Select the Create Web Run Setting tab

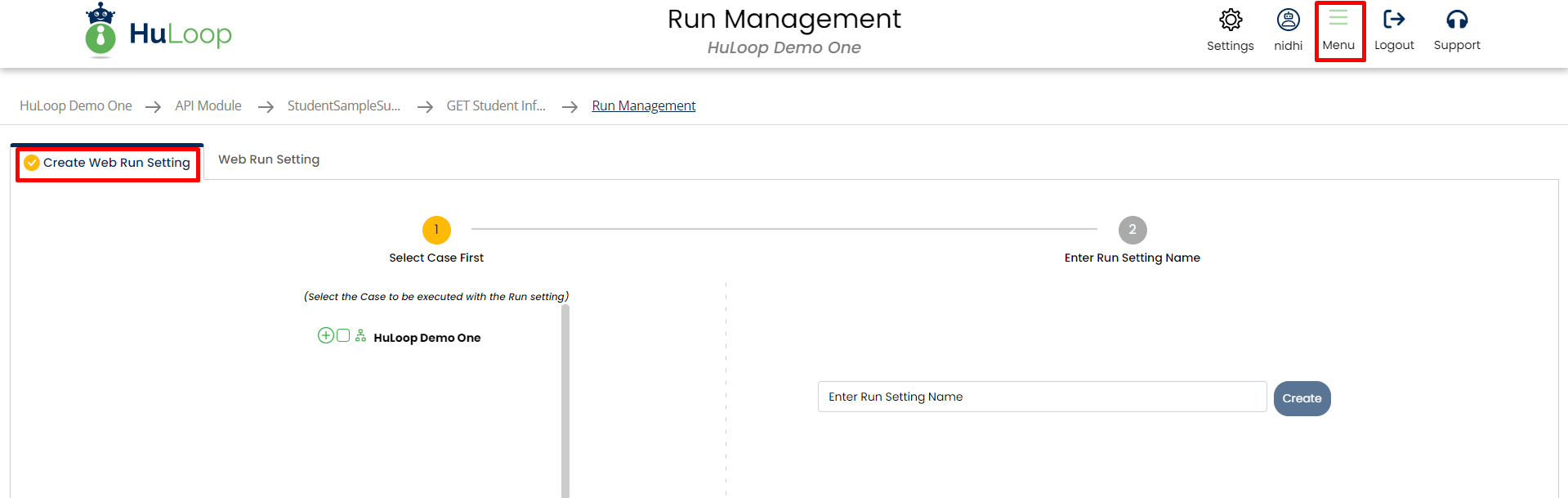click(x=116, y=163)
